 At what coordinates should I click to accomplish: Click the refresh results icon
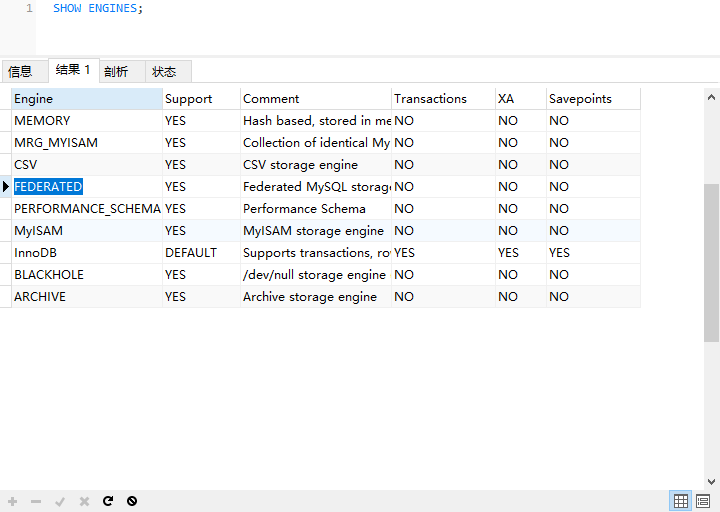(x=108, y=501)
